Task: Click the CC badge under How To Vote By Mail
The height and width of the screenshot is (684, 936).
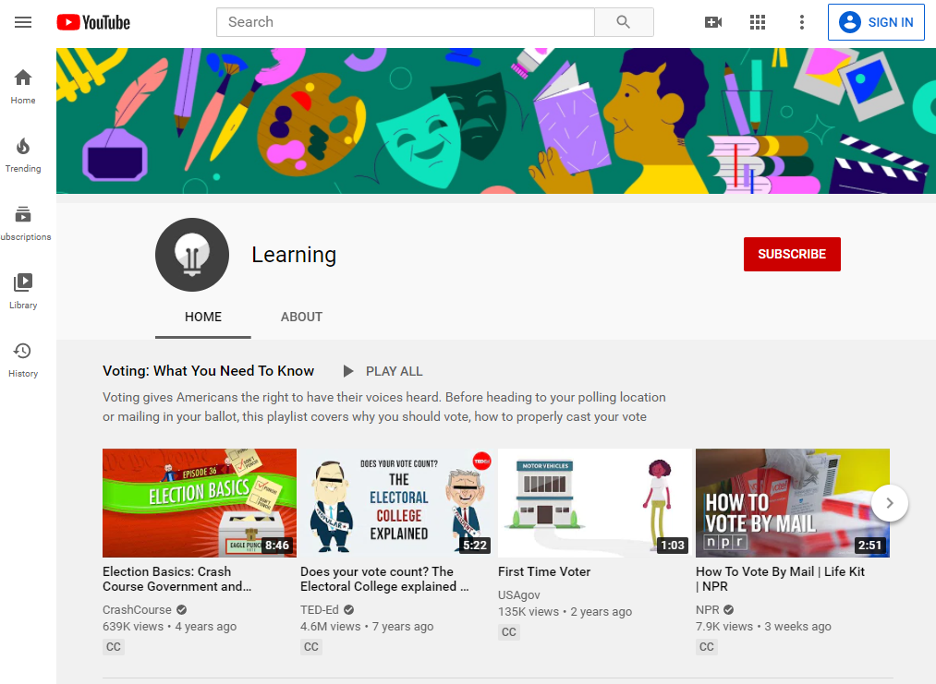Action: click(x=707, y=646)
